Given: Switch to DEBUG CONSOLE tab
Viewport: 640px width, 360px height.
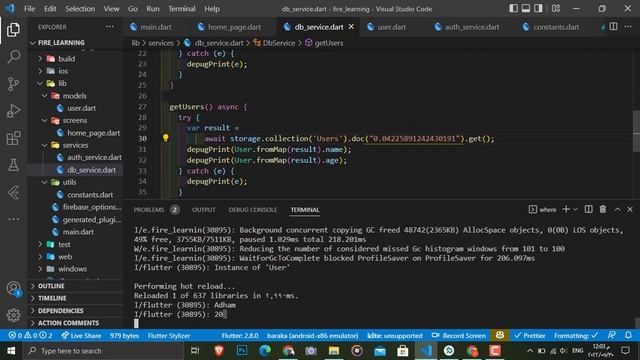Looking at the screenshot, I should tap(253, 210).
